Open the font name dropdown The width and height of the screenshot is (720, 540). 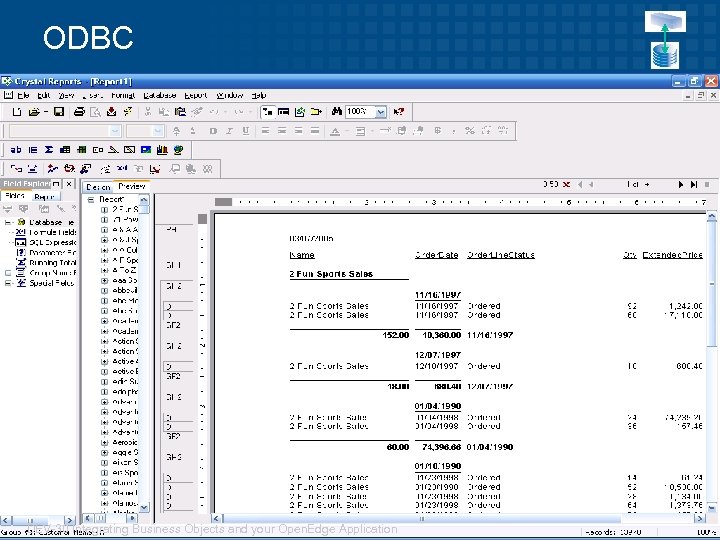pos(115,131)
